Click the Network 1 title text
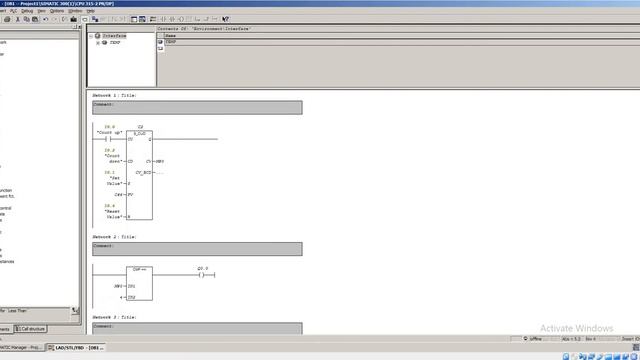The image size is (640, 360). tap(114, 96)
